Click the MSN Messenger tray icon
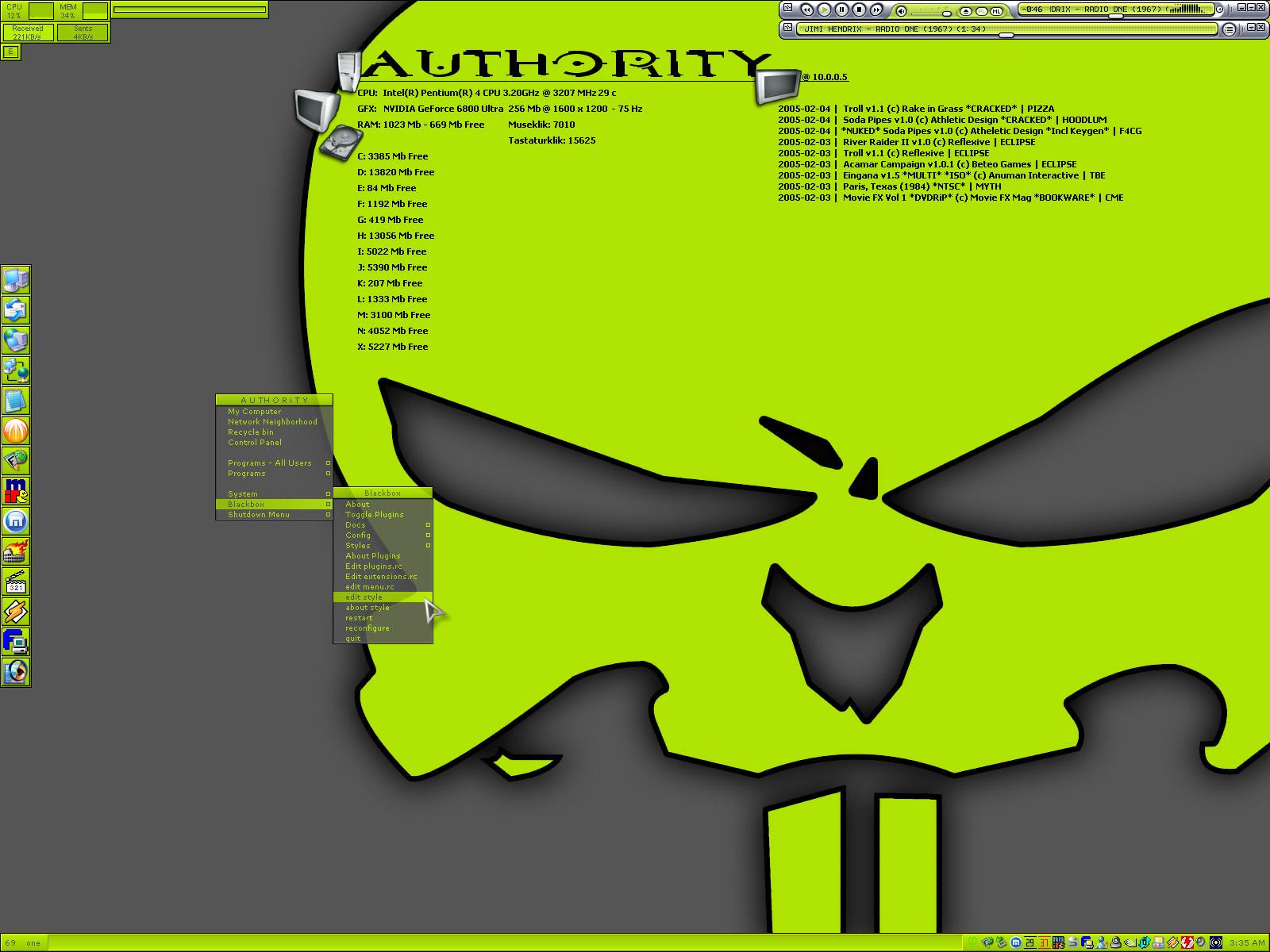The image size is (1270, 952). (1102, 942)
